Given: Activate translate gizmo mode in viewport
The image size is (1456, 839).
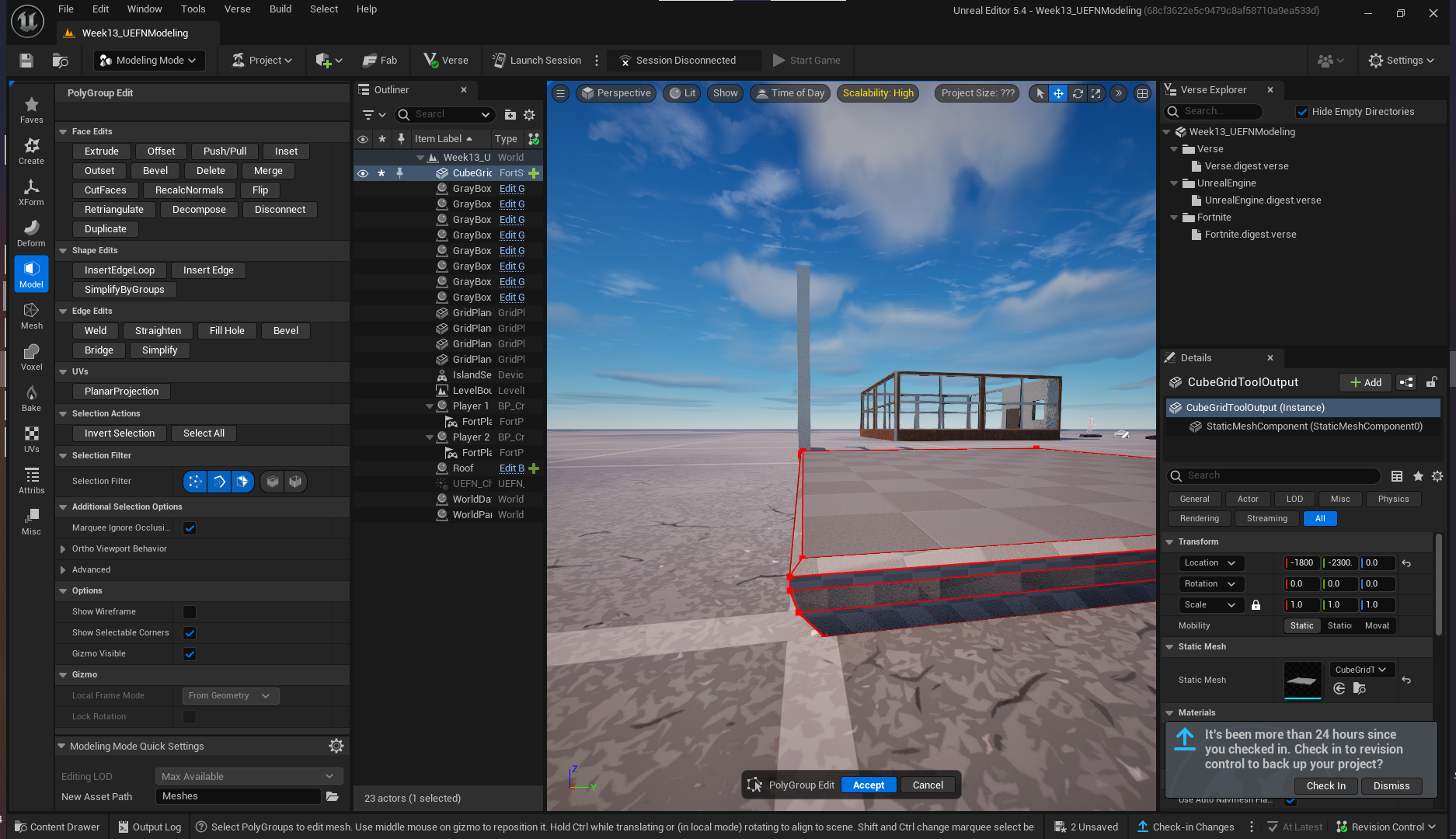Looking at the screenshot, I should point(1058,93).
